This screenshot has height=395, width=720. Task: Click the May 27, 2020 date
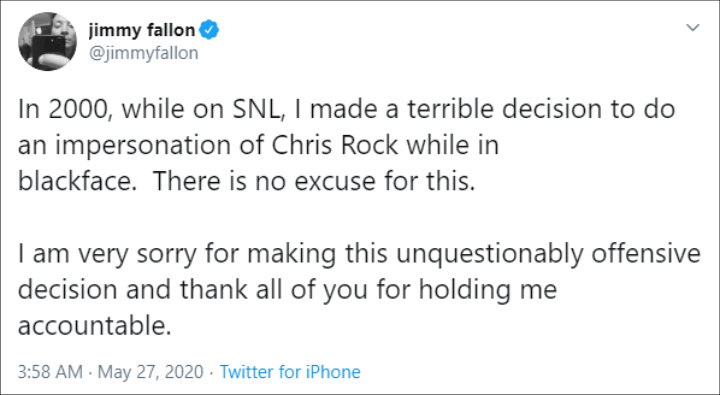[x=151, y=372]
